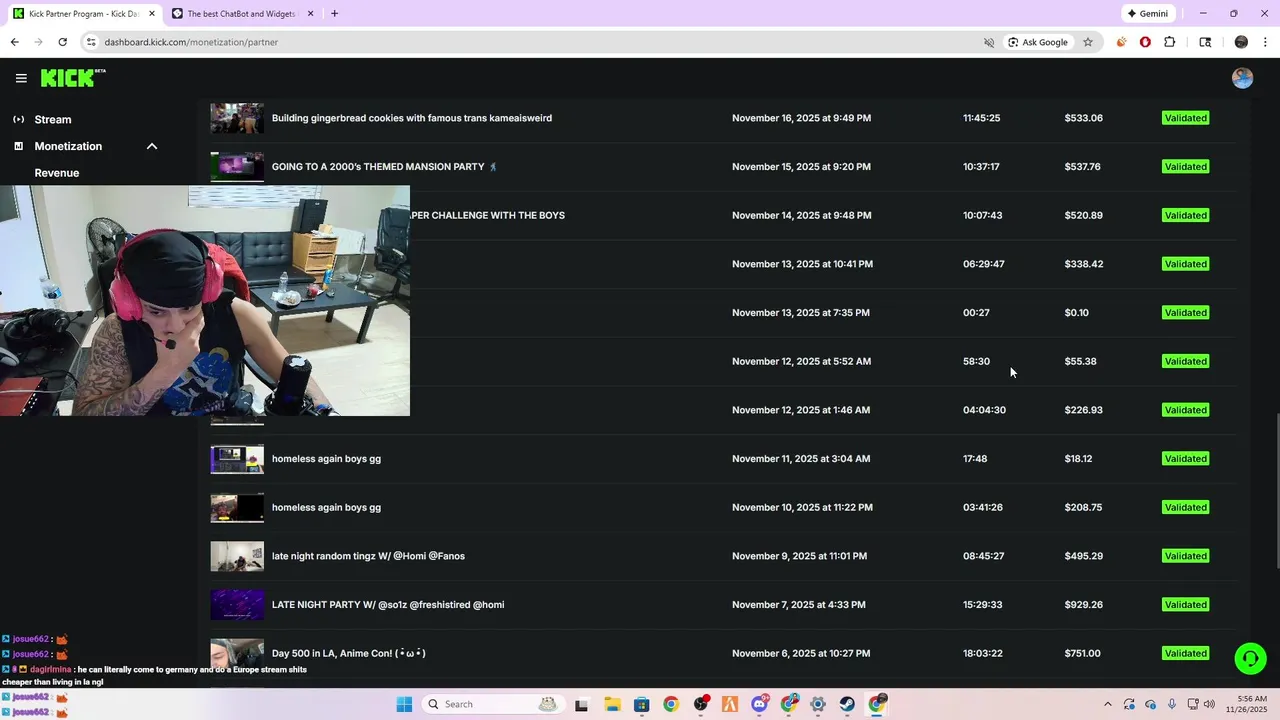Click the browser address bar URL
Image resolution: width=1280 pixels, height=720 pixels.
tap(191, 42)
